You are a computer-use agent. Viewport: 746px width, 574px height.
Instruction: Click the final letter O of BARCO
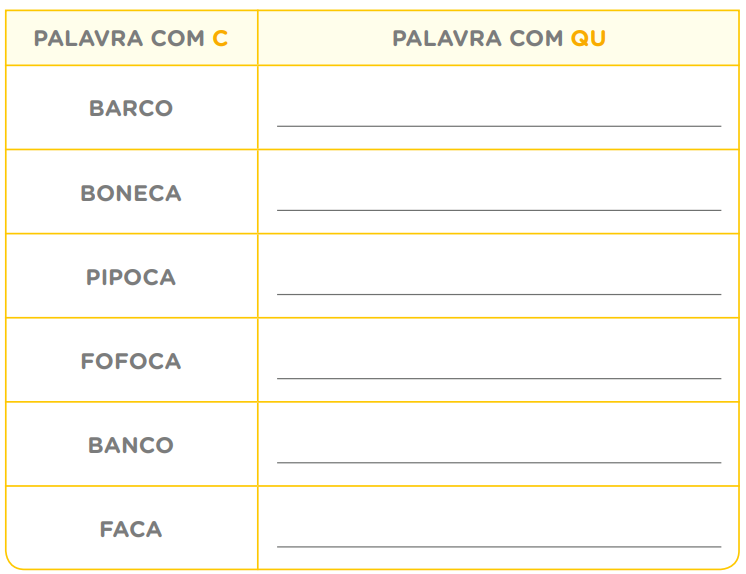(164, 108)
